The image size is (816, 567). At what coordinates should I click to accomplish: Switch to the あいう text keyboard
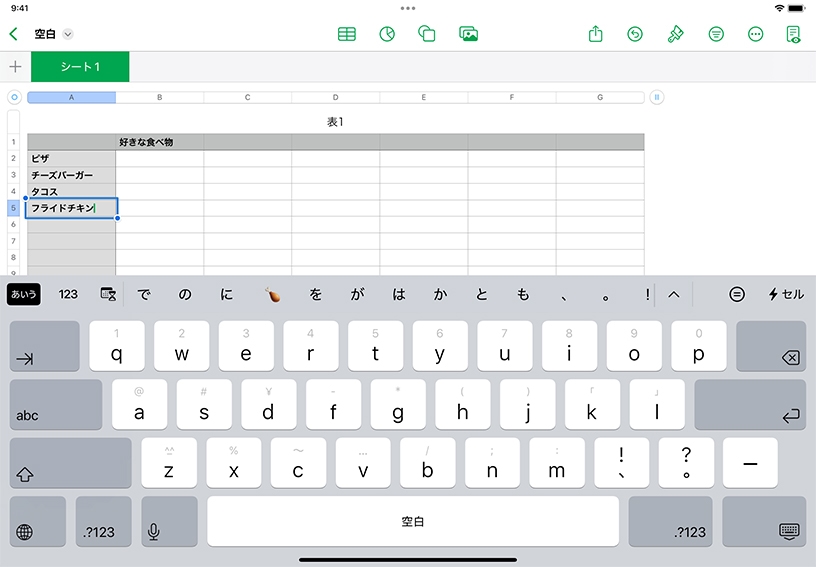click(x=24, y=294)
